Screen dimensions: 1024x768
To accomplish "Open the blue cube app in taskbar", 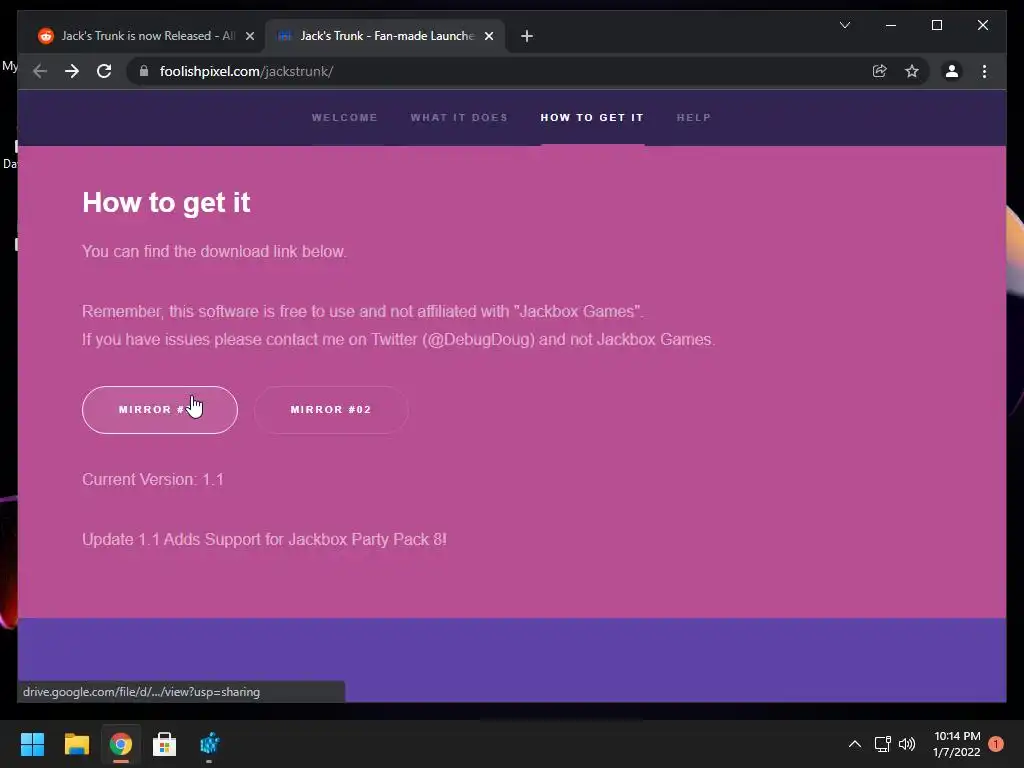I will (209, 744).
